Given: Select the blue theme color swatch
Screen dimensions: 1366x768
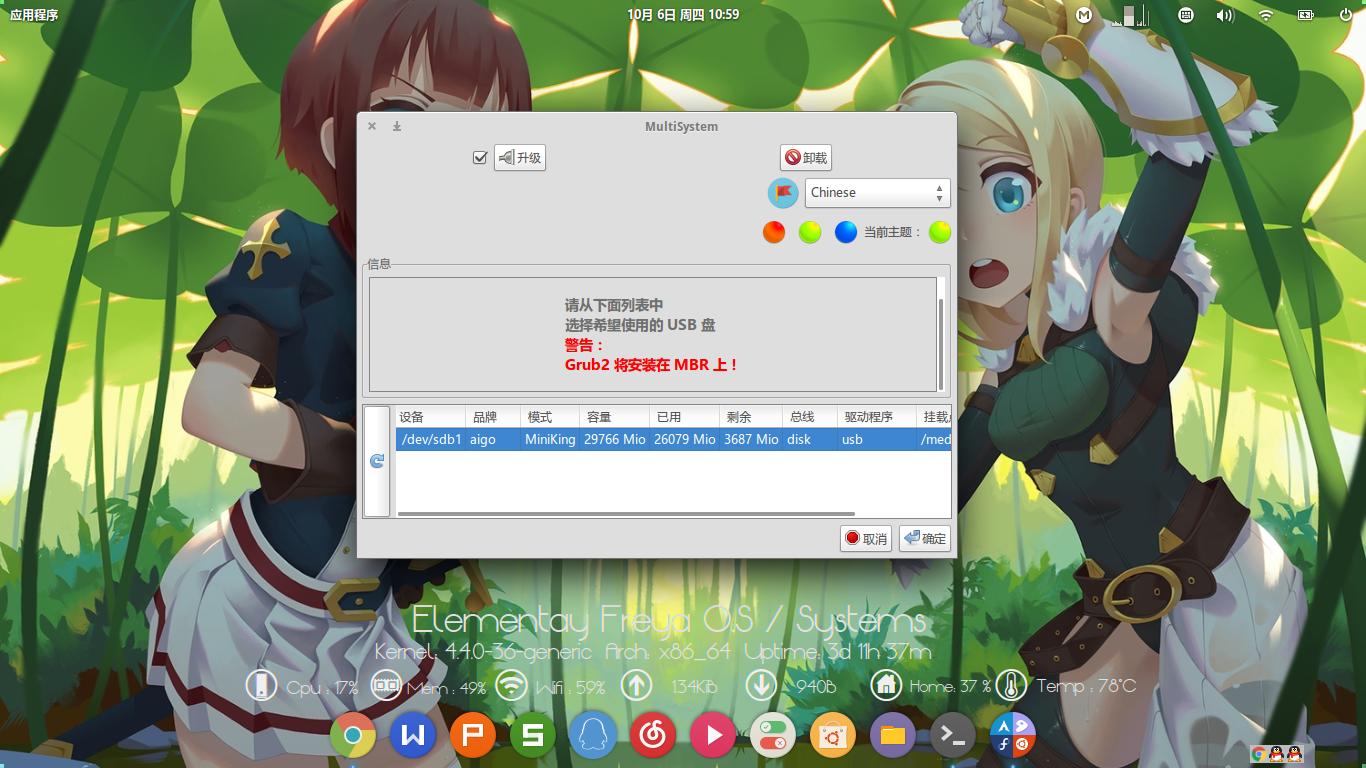Looking at the screenshot, I should (x=845, y=231).
